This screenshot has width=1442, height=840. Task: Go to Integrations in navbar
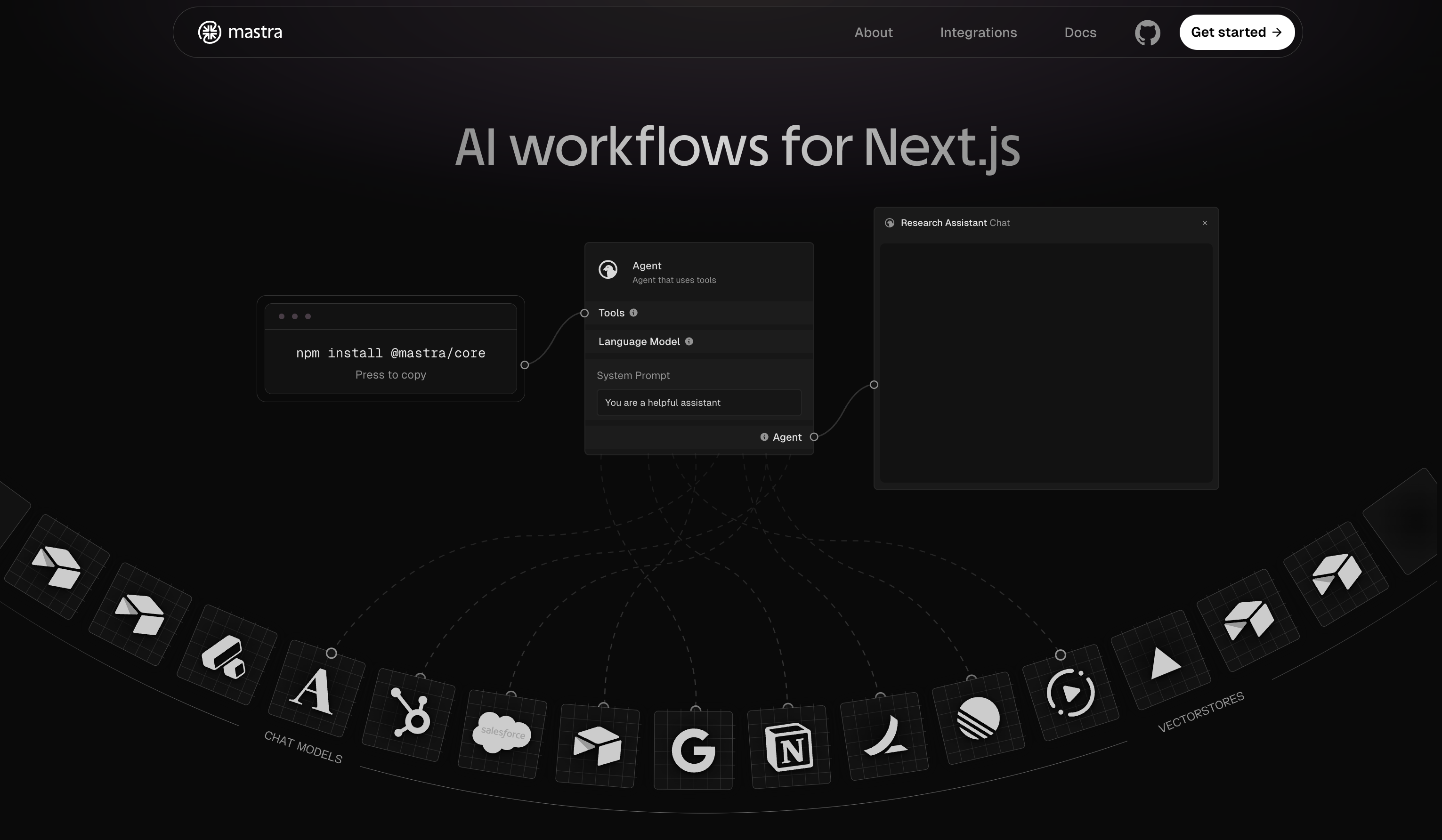(x=978, y=32)
